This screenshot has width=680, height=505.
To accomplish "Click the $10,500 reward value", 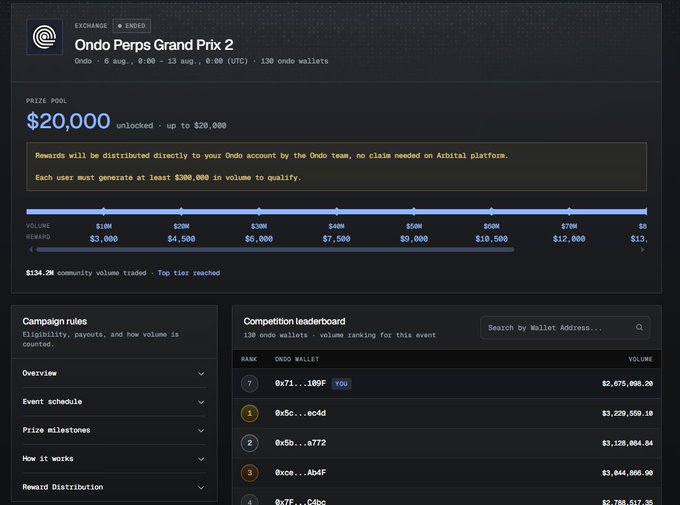I will pyautogui.click(x=491, y=239).
